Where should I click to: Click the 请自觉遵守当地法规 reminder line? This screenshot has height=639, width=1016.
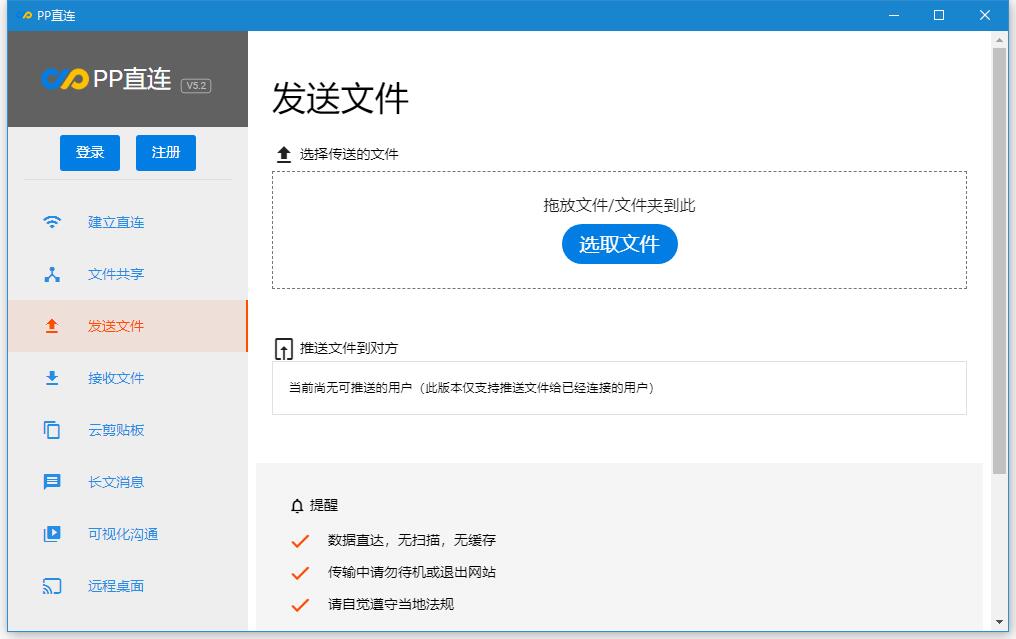(391, 605)
